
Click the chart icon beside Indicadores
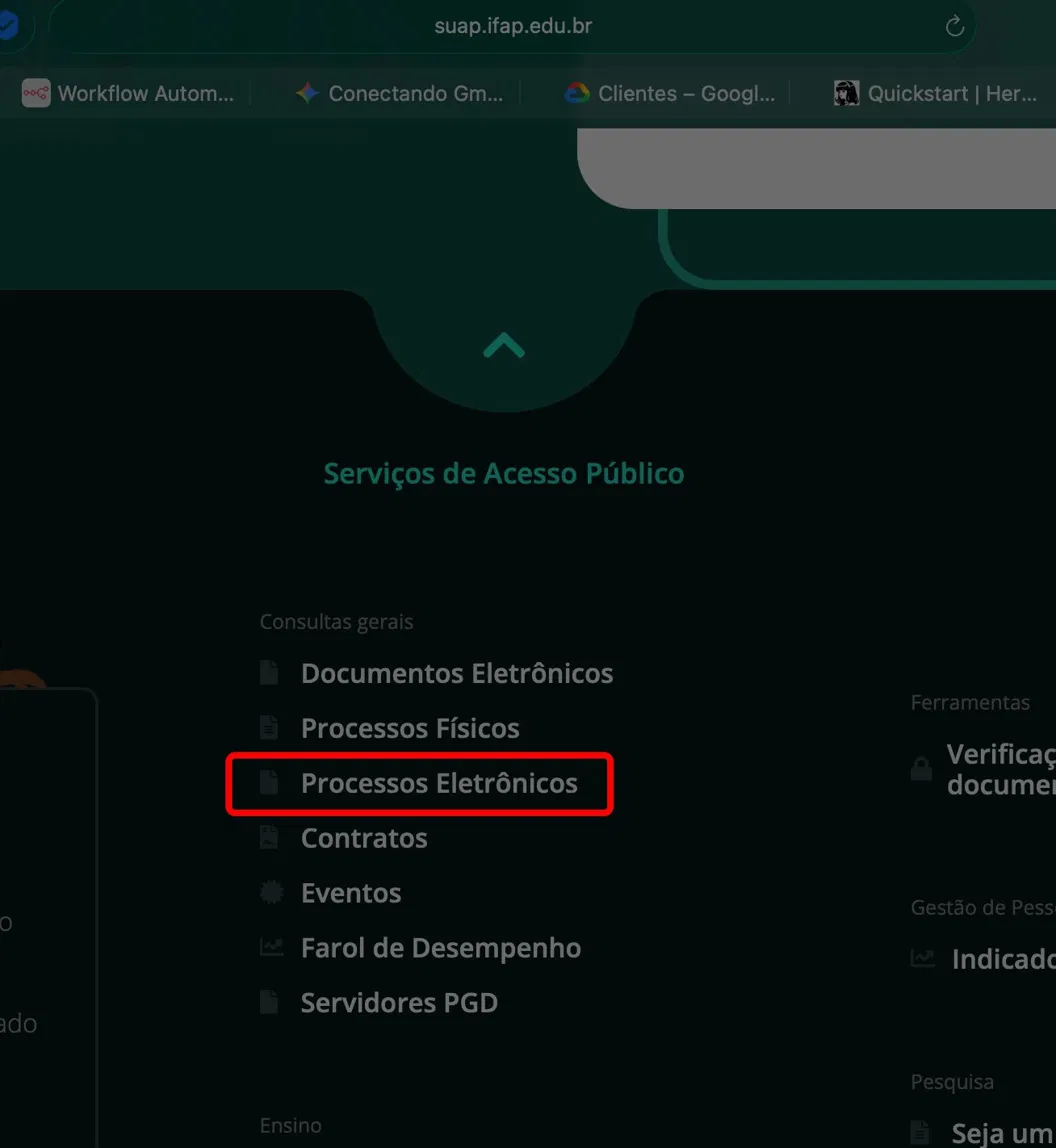coord(923,958)
